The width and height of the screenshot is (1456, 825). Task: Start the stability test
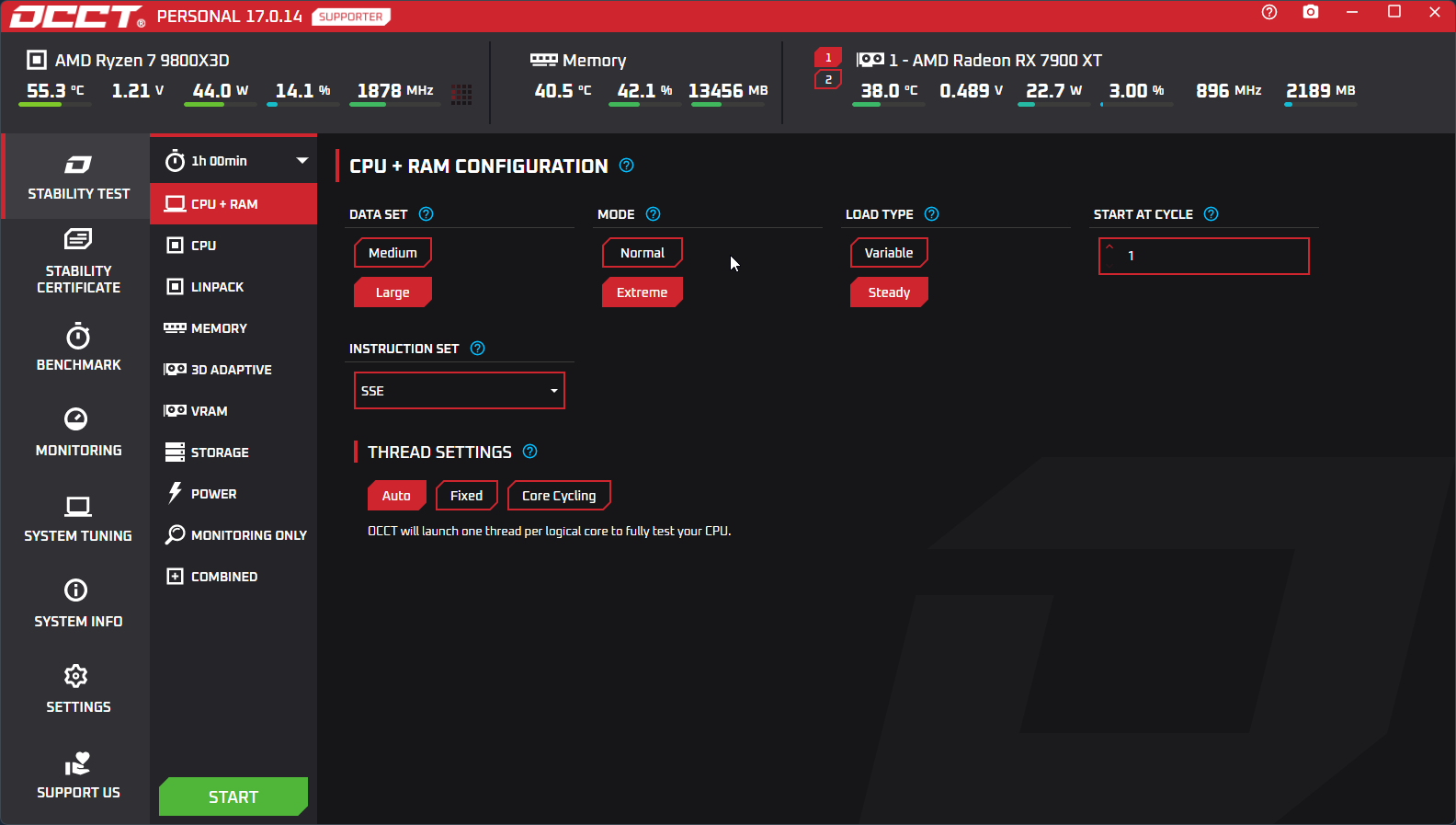tap(233, 796)
